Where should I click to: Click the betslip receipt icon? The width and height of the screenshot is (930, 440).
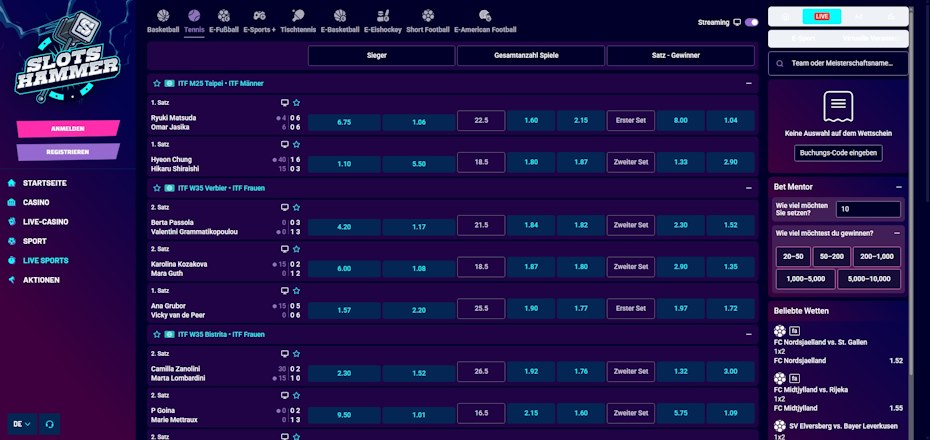coord(838,107)
